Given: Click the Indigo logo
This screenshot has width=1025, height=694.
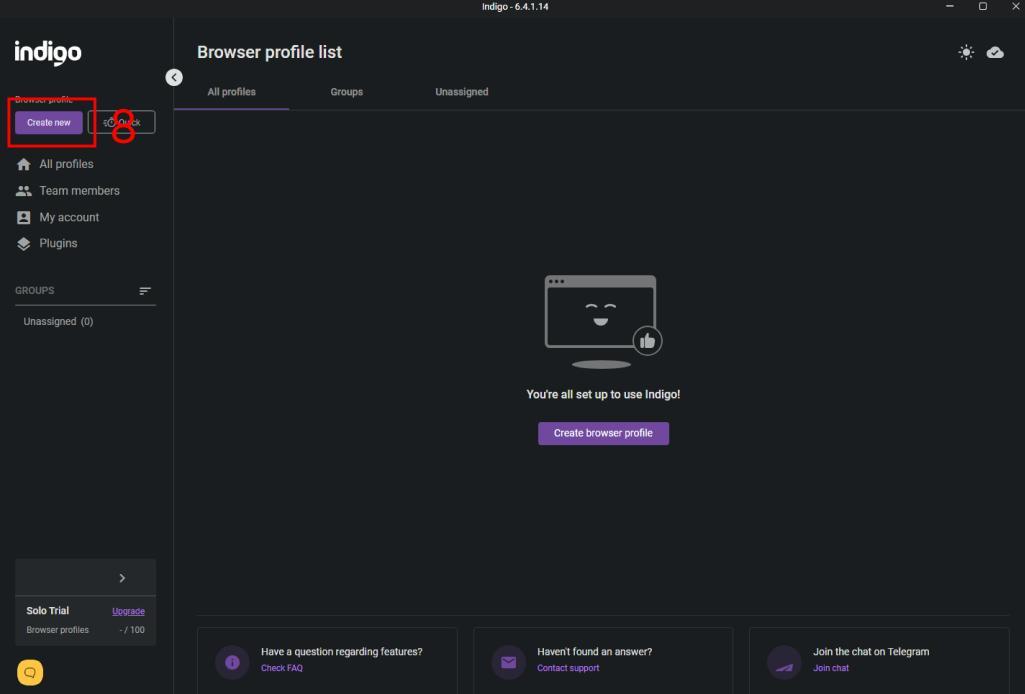Looking at the screenshot, I should 48,52.
